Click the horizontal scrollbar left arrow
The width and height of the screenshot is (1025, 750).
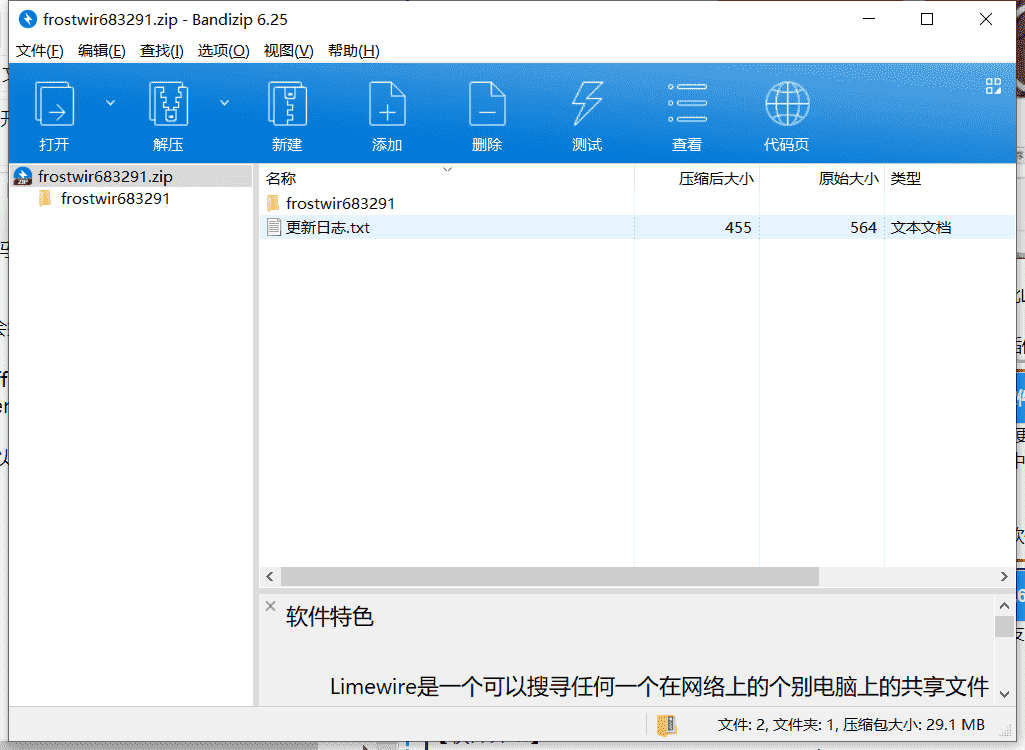point(270,576)
